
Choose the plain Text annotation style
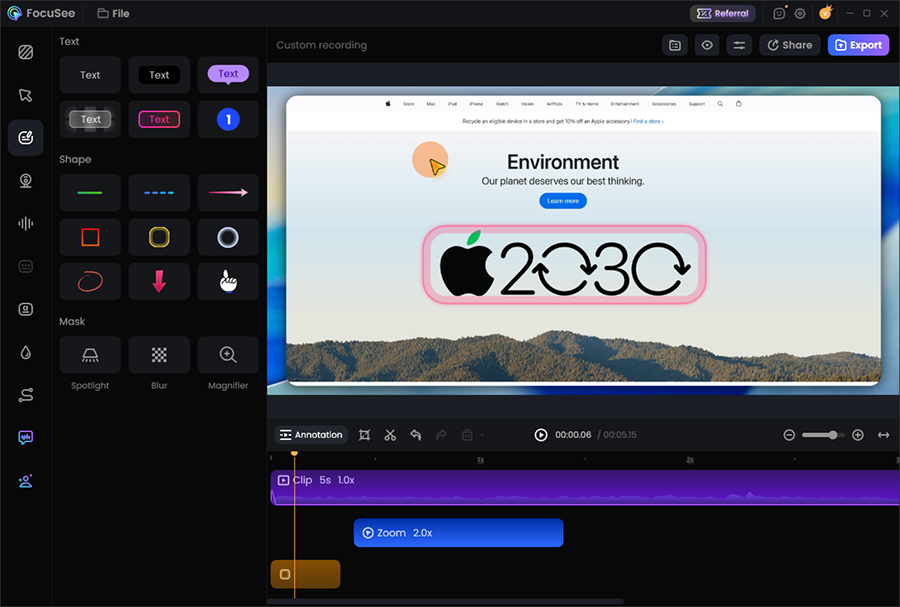(x=90, y=75)
